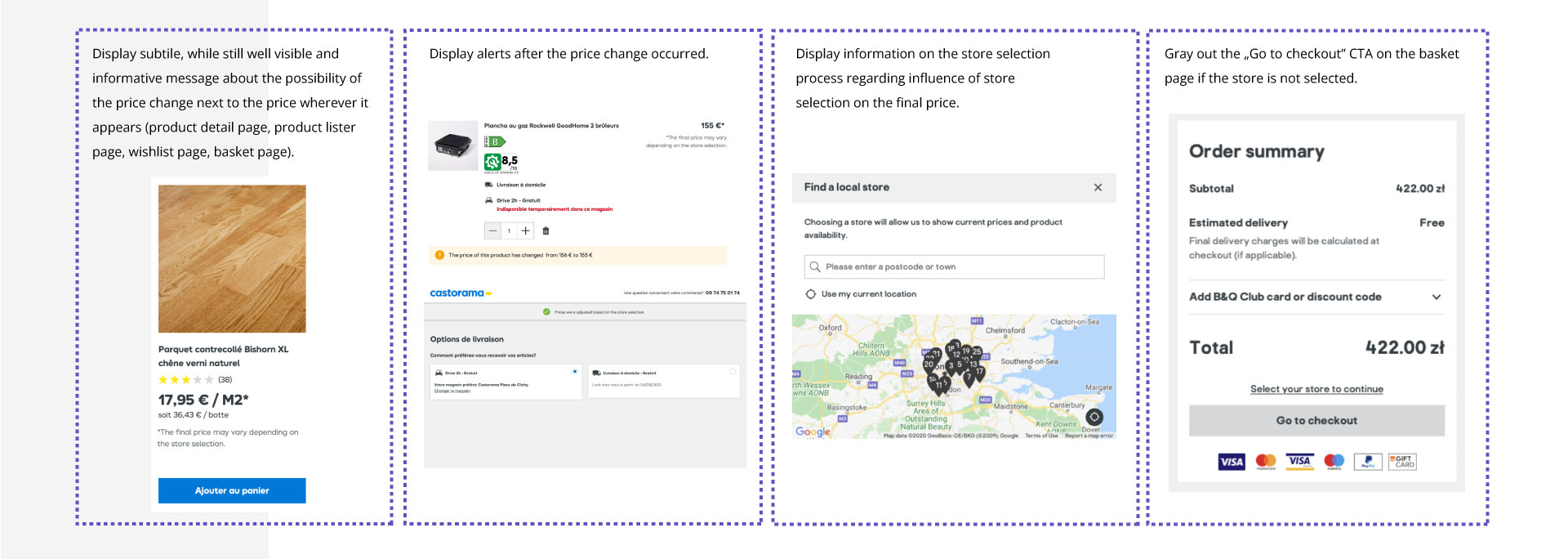
Task: Click the Gift Card payment icon
Action: tap(1402, 462)
